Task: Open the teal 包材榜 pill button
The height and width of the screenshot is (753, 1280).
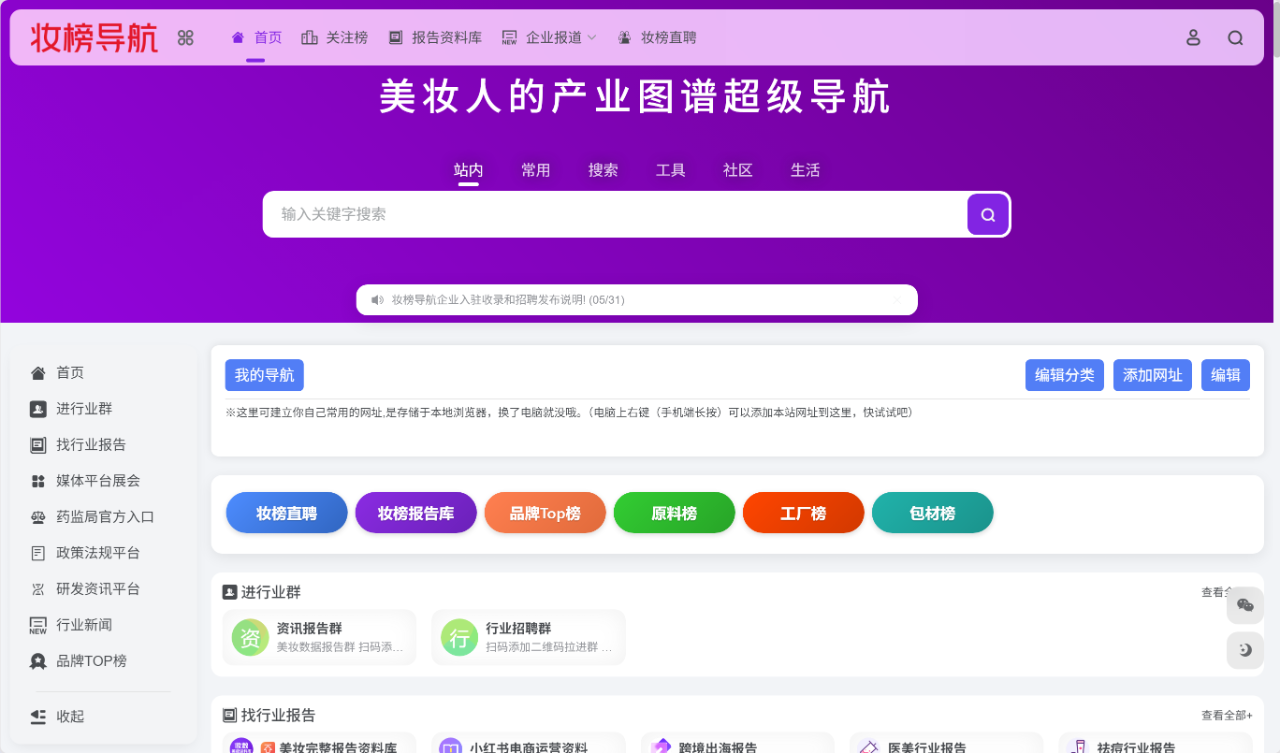Action: coord(932,513)
